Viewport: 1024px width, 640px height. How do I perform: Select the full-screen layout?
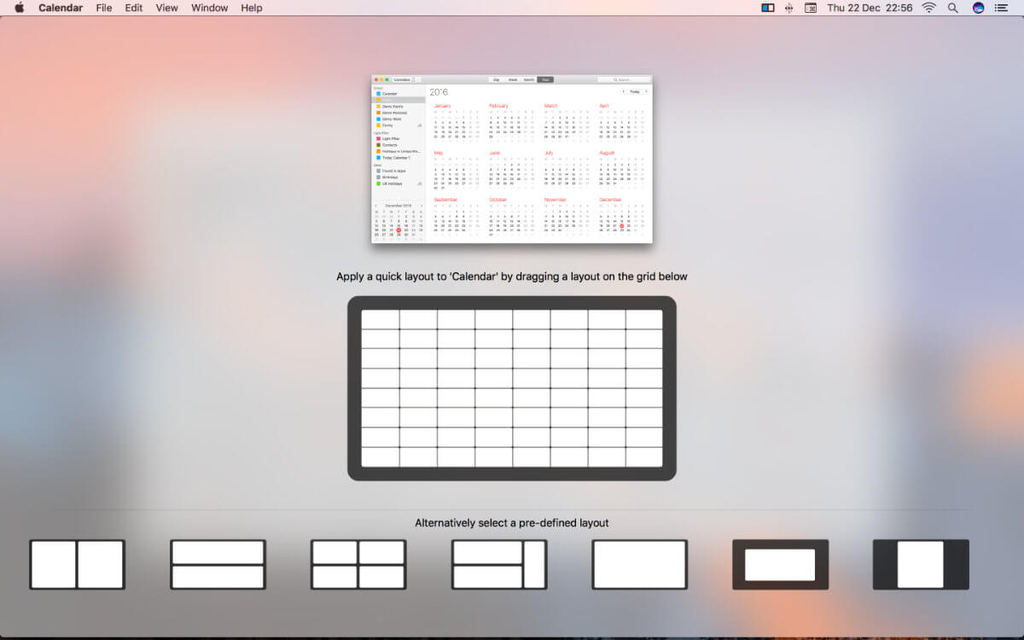640,565
